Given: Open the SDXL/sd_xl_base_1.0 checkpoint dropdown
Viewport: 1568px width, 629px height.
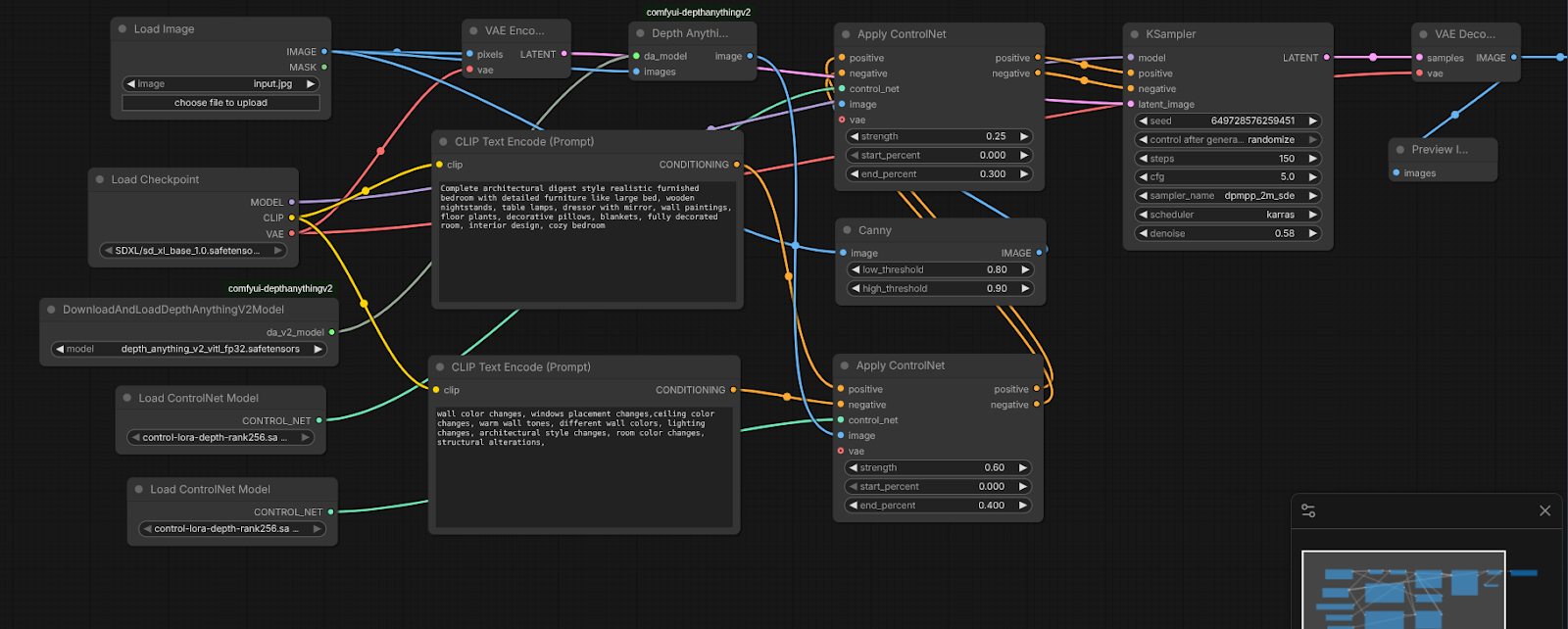Looking at the screenshot, I should (x=194, y=251).
